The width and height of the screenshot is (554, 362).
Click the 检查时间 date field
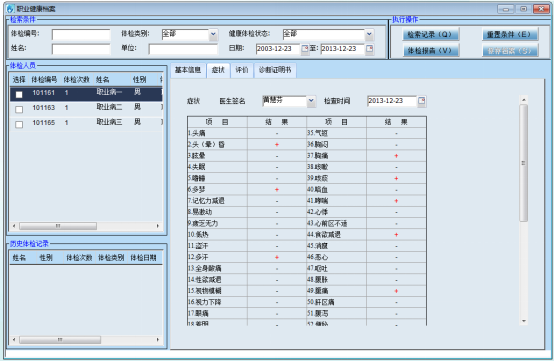click(x=391, y=101)
